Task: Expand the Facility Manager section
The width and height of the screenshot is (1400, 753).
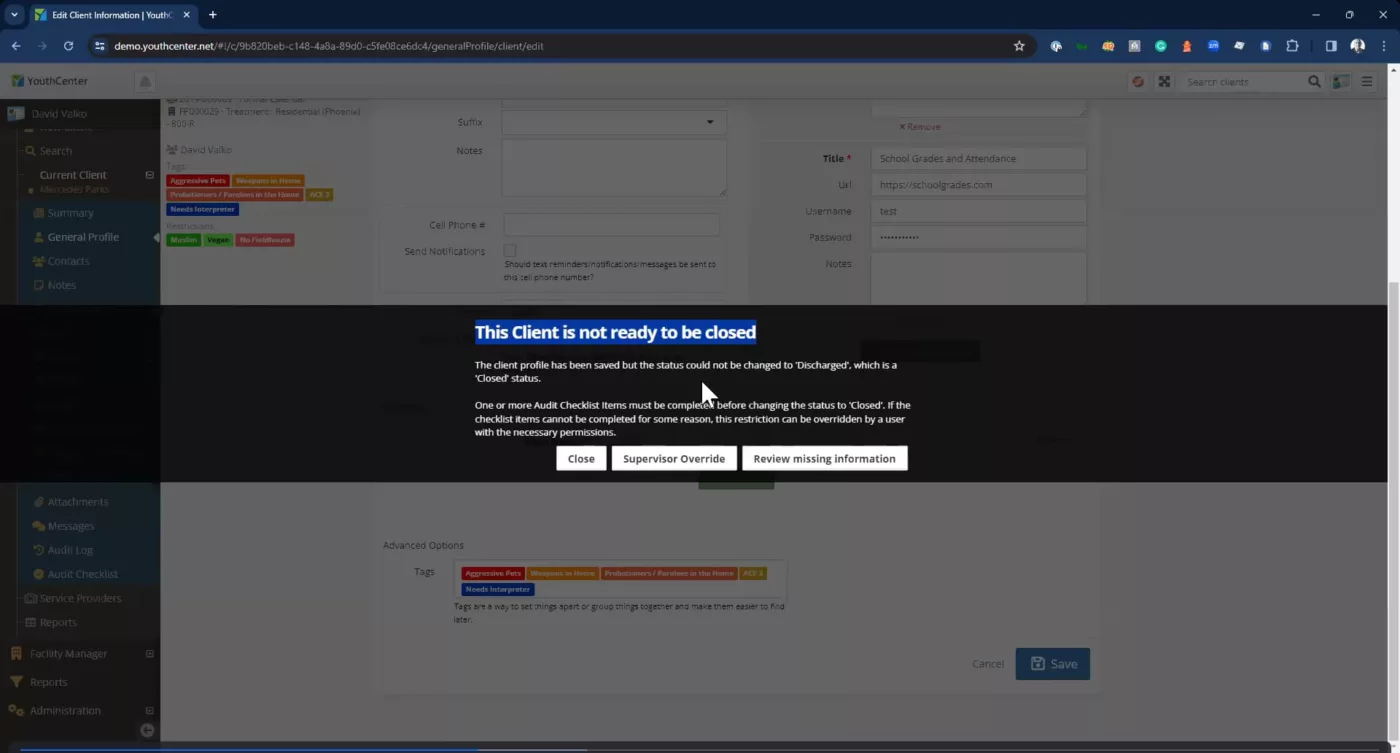Action: point(150,654)
